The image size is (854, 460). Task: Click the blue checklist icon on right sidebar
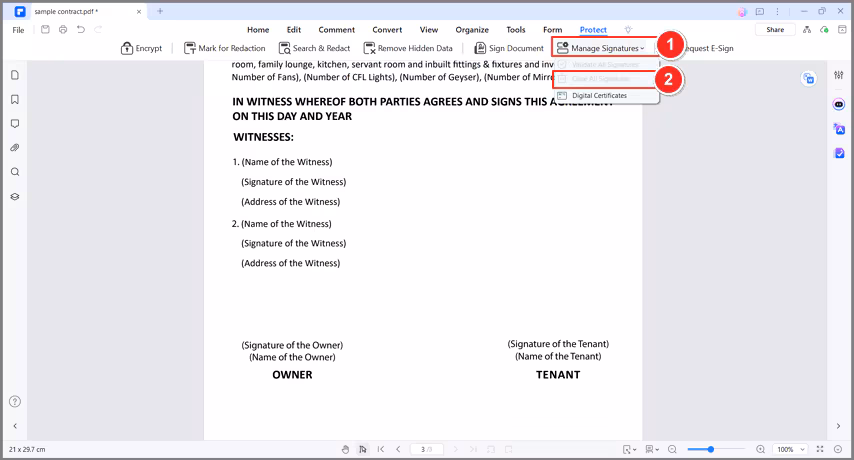tap(839, 154)
